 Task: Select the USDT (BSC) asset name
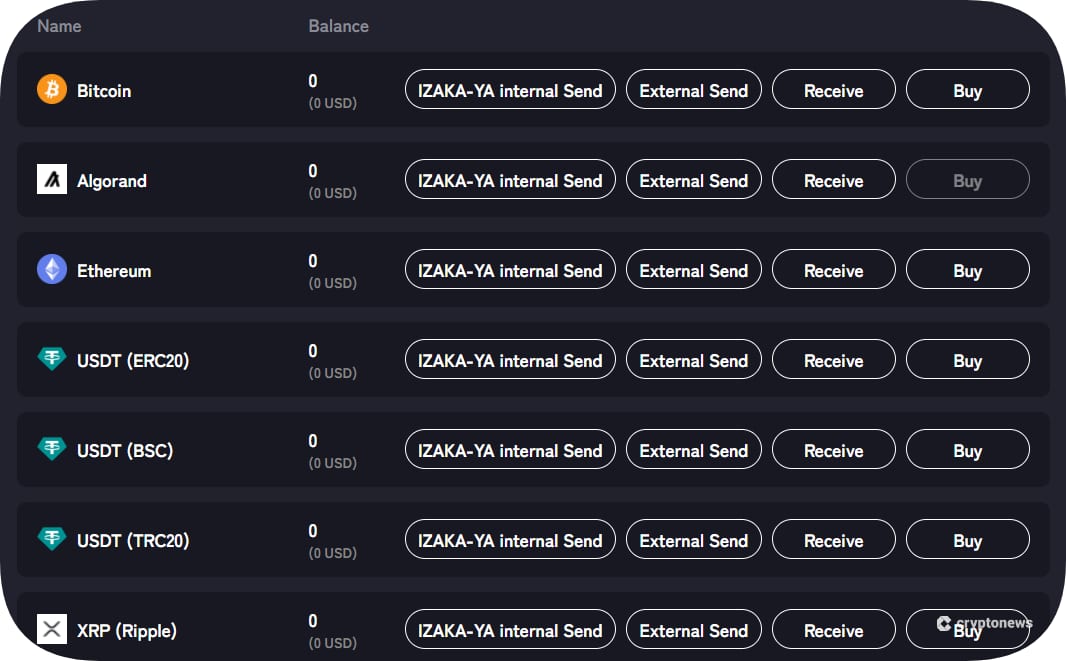(125, 450)
